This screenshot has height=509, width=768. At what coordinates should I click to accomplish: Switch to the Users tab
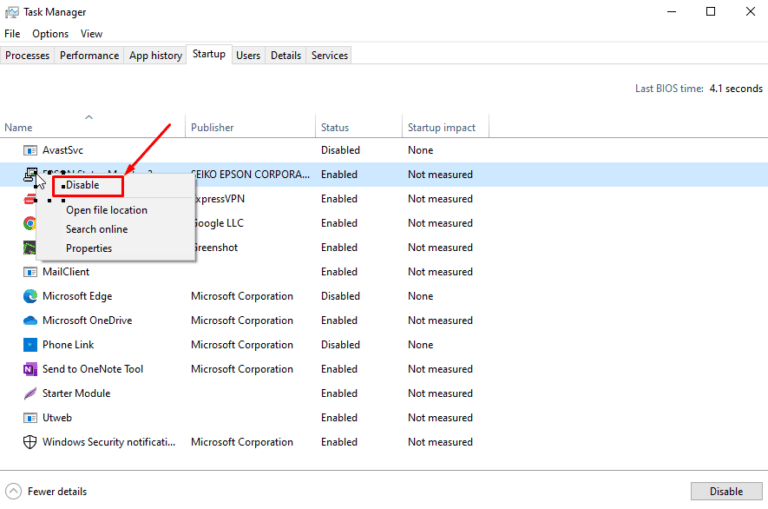point(248,55)
